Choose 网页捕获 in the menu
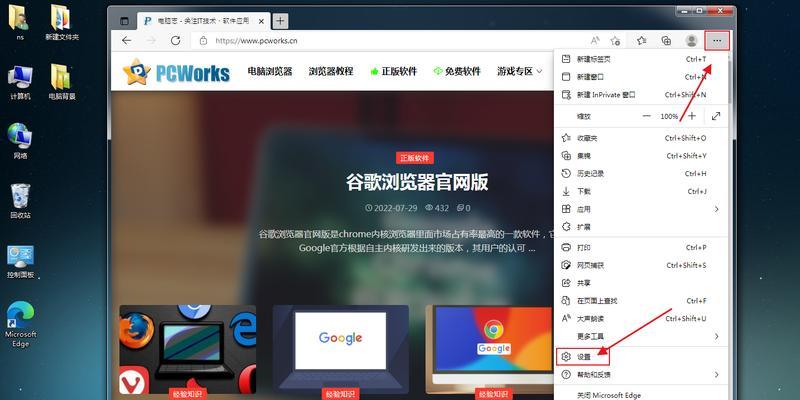This screenshot has height=400, width=800. [641, 265]
